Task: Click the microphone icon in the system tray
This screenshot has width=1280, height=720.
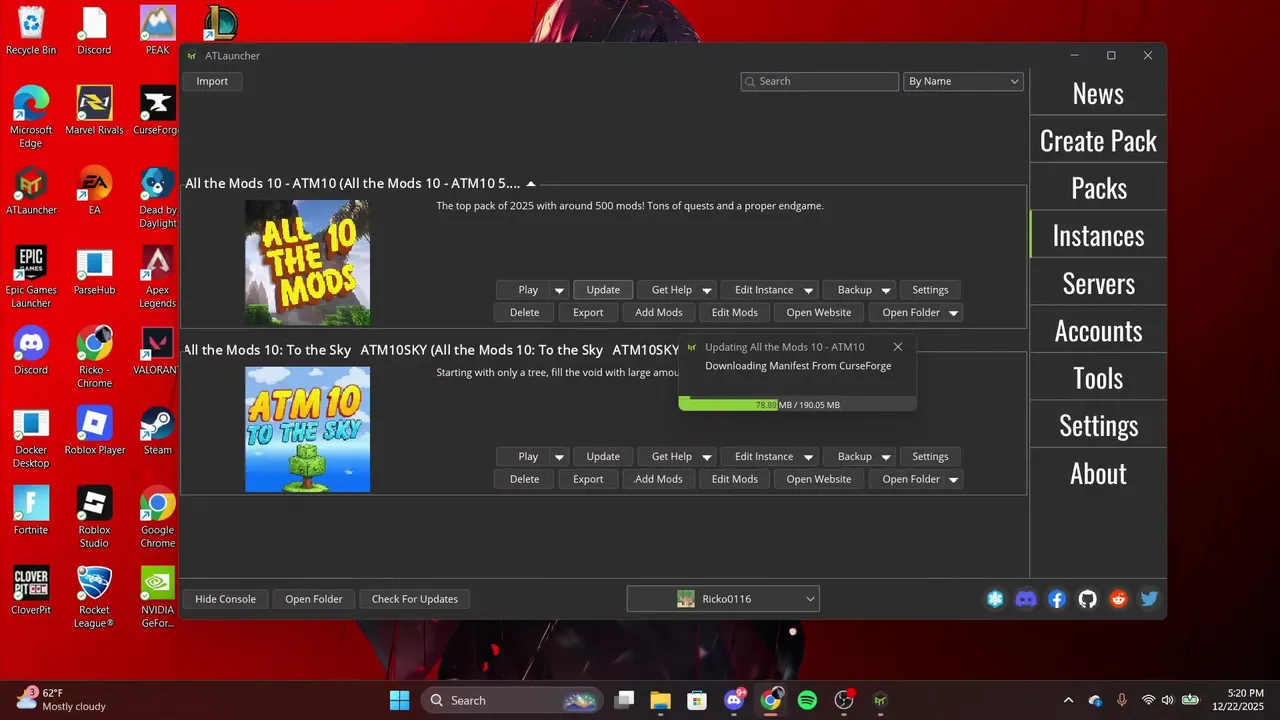Action: click(x=1122, y=700)
